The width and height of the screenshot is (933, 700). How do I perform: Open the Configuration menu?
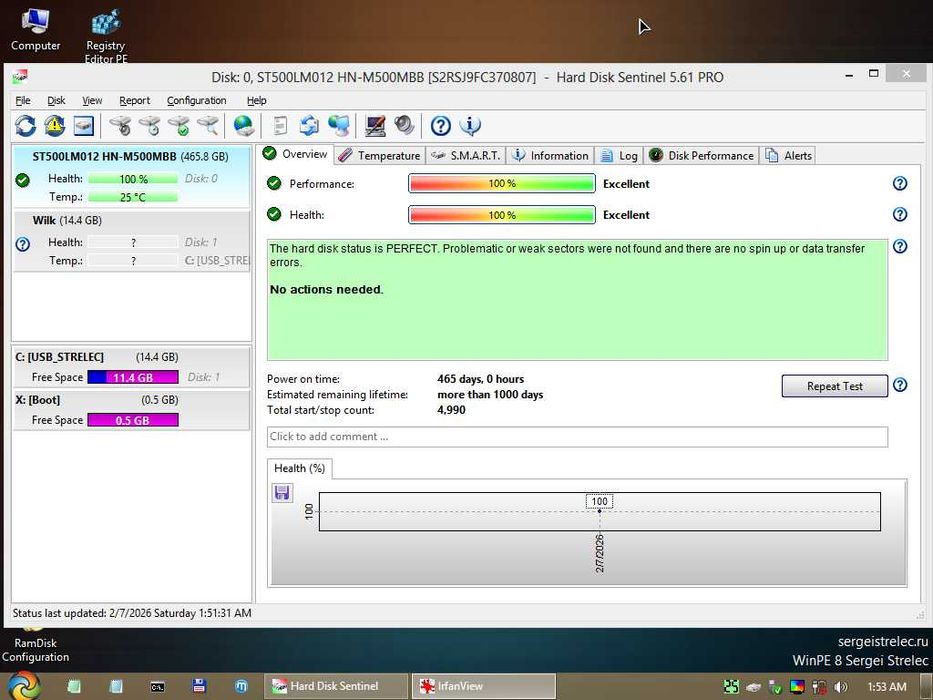(x=196, y=101)
